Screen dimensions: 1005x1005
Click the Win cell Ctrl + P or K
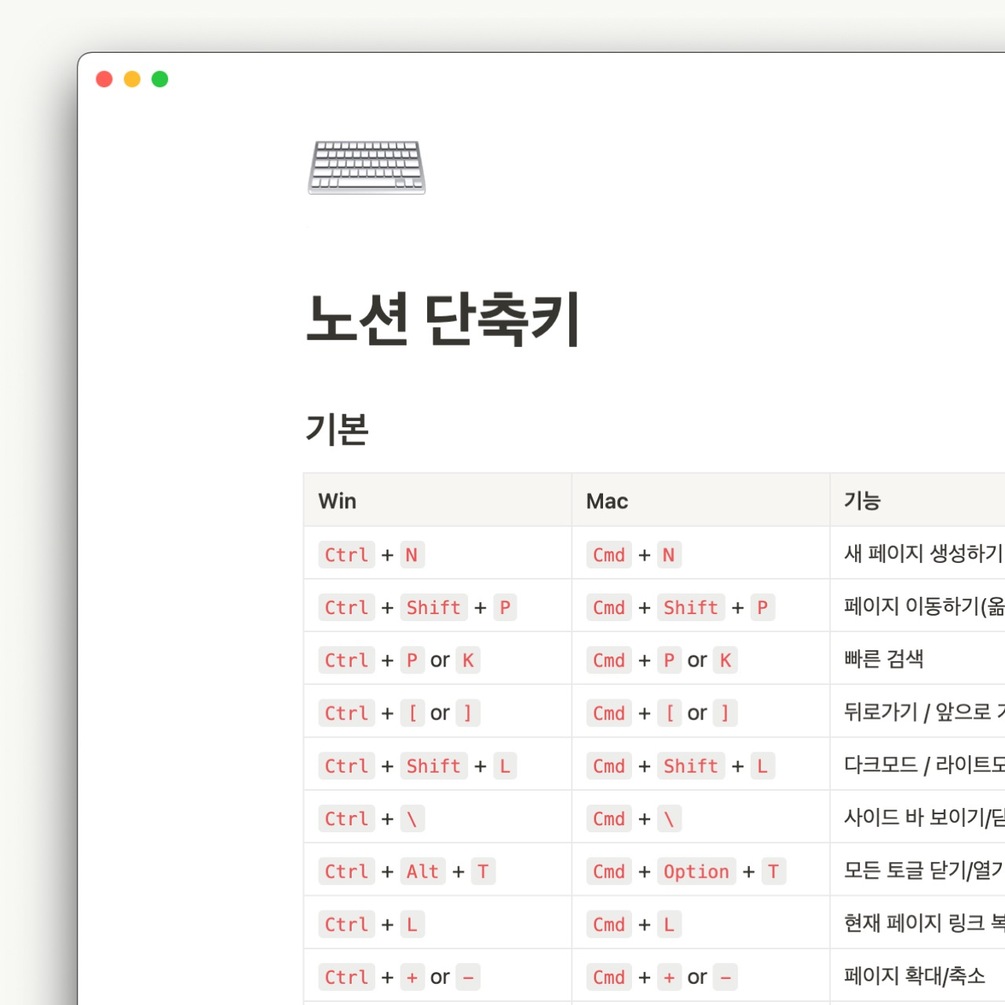tap(438, 660)
